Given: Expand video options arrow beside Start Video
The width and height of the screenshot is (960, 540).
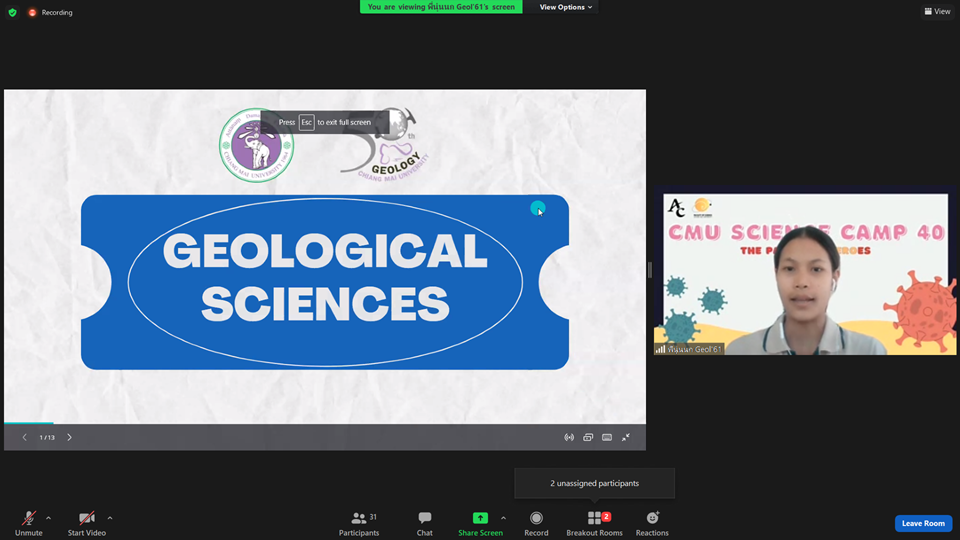Looking at the screenshot, I should 109,518.
